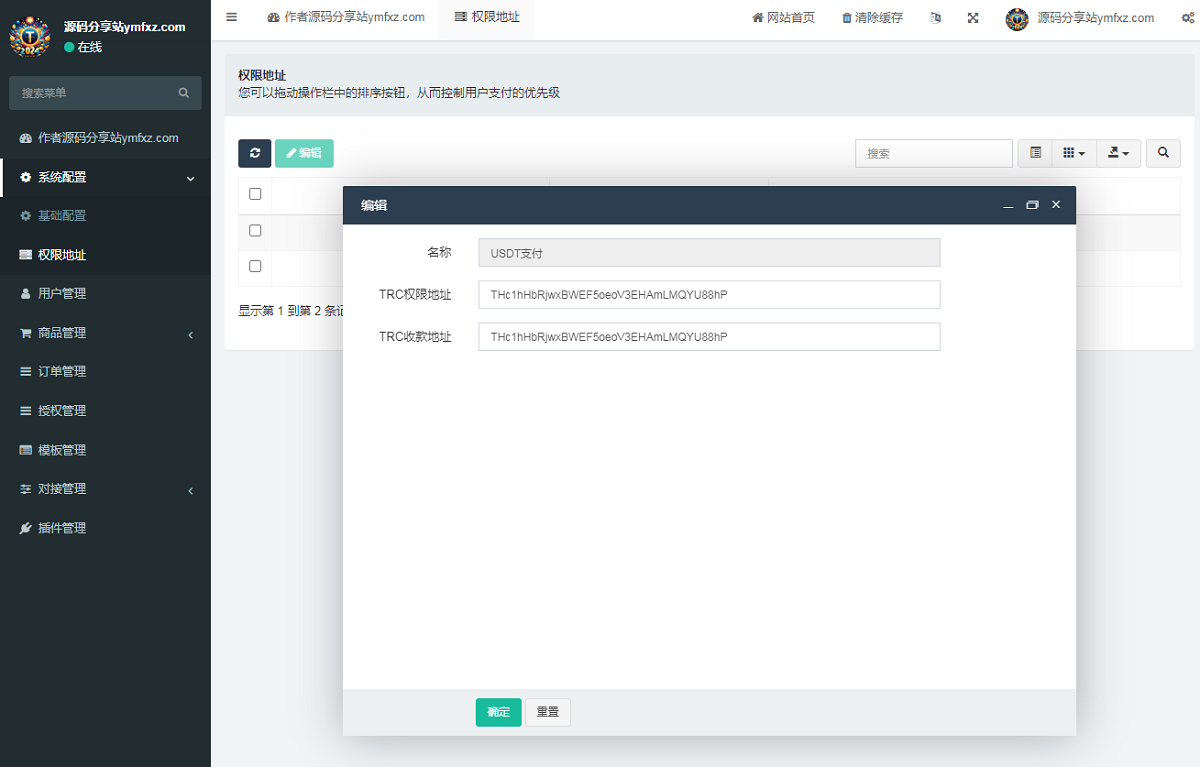The height and width of the screenshot is (767, 1200).
Task: Open 用户管理 in sidebar
Action: (x=62, y=294)
